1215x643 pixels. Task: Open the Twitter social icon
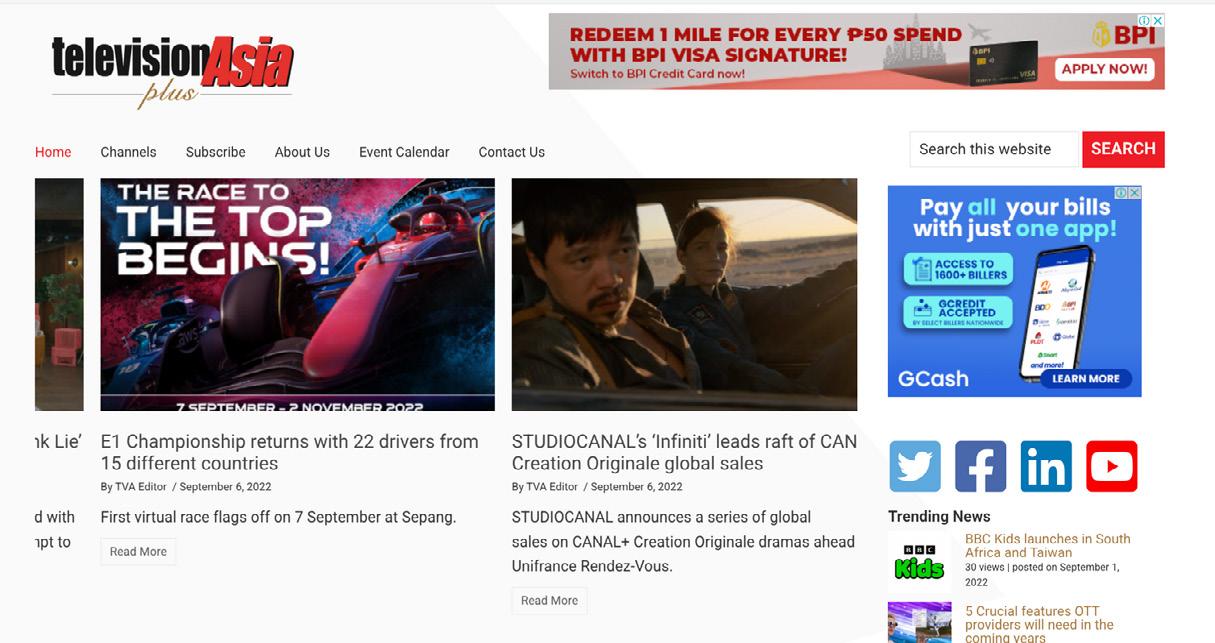tap(915, 466)
